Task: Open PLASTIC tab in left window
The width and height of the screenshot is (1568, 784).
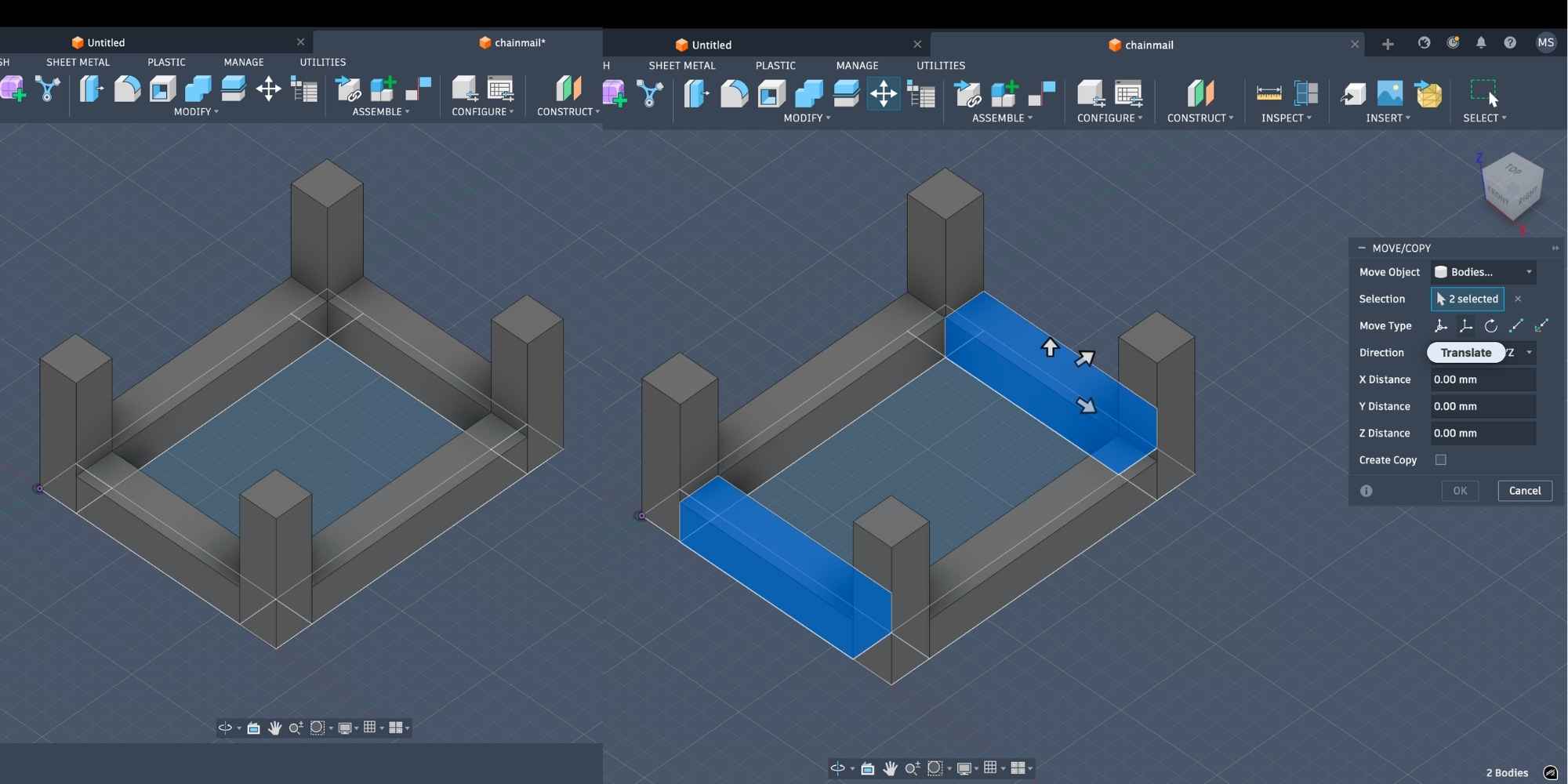Action: (x=167, y=62)
